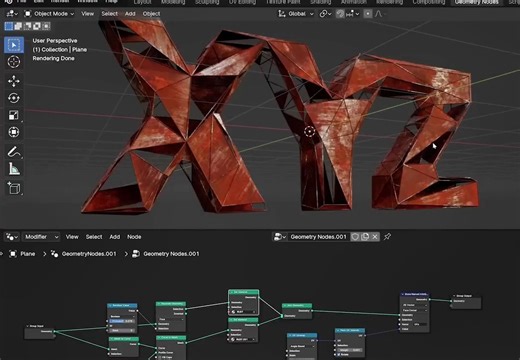Activate the Add Cube tool

click(14, 188)
